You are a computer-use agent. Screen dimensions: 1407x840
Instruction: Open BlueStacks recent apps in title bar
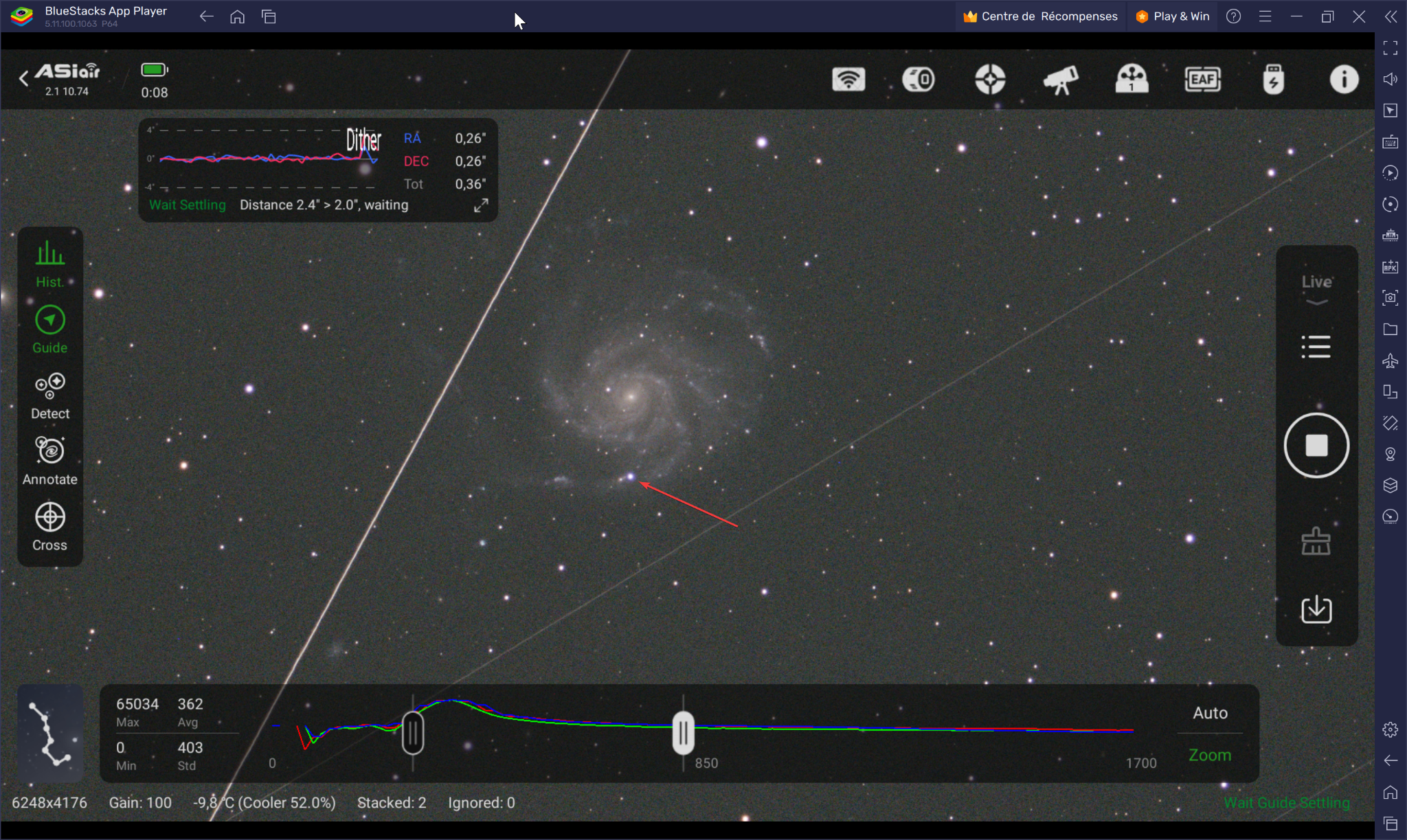[x=269, y=16]
